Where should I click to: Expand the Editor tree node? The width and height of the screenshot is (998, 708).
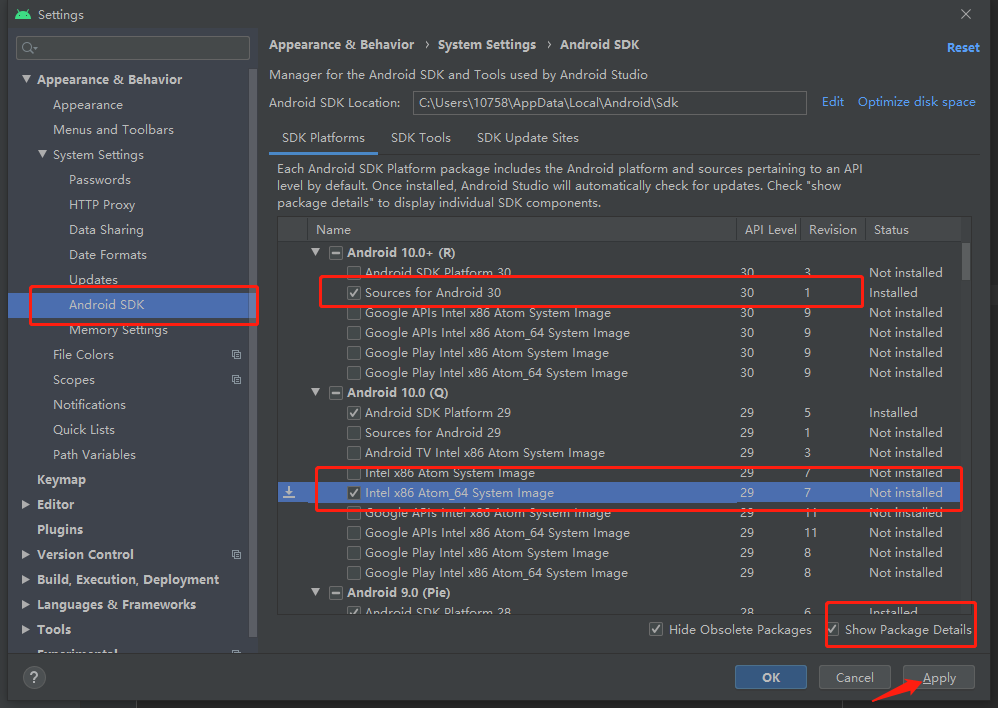pyautogui.click(x=26, y=504)
